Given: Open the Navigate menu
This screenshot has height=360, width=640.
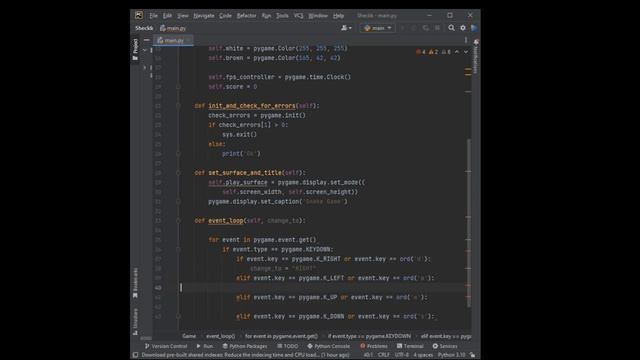Looking at the screenshot, I should [x=204, y=16].
